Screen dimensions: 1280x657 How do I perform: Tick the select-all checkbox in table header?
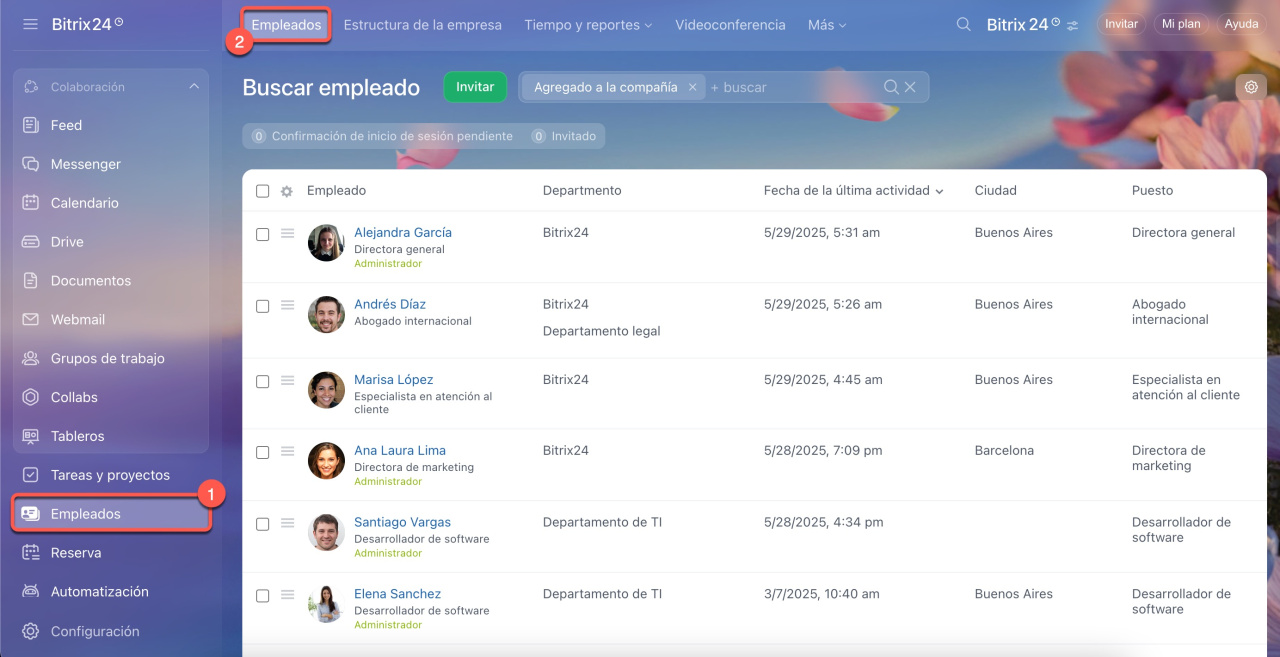tap(263, 191)
